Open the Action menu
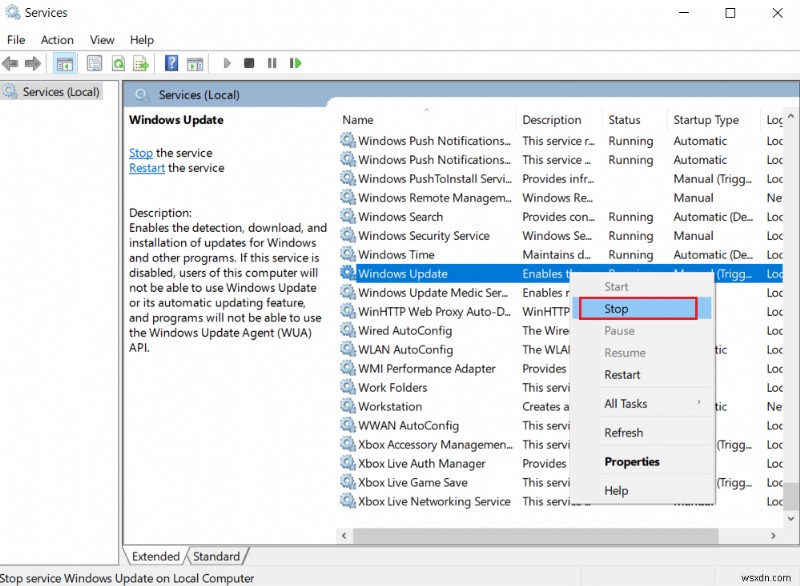 (x=56, y=39)
